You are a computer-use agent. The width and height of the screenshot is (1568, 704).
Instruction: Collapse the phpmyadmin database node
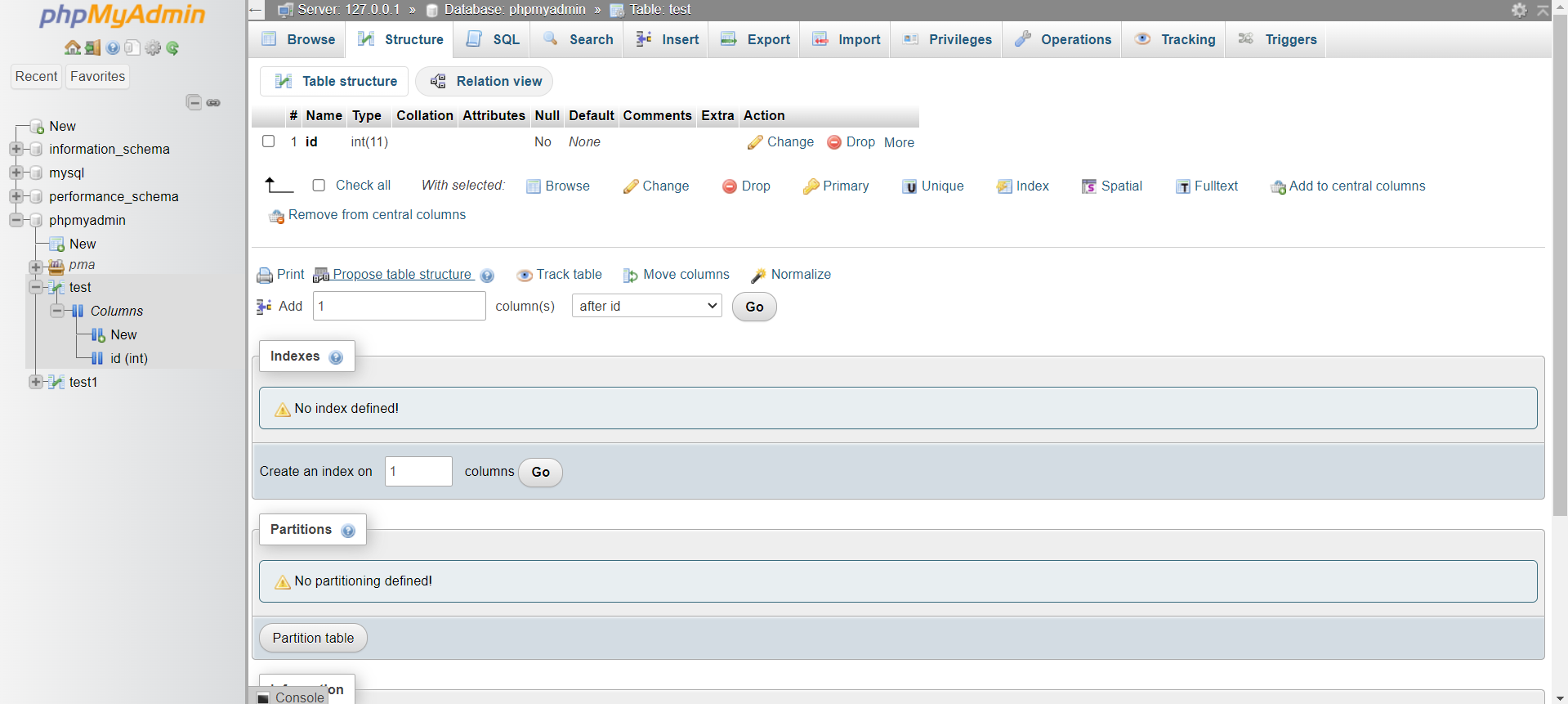(x=16, y=220)
